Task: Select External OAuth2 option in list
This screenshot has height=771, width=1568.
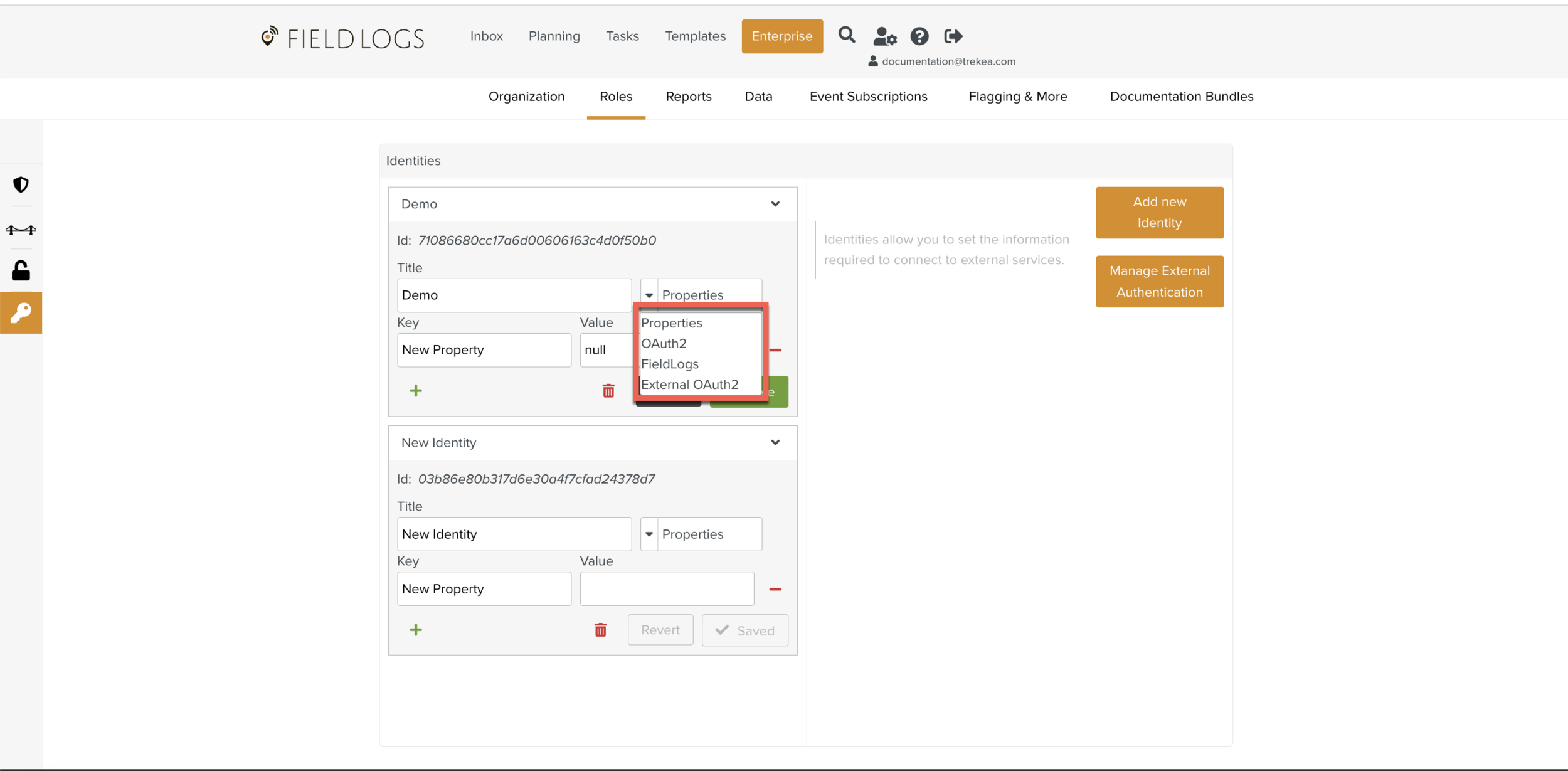Action: (x=689, y=385)
